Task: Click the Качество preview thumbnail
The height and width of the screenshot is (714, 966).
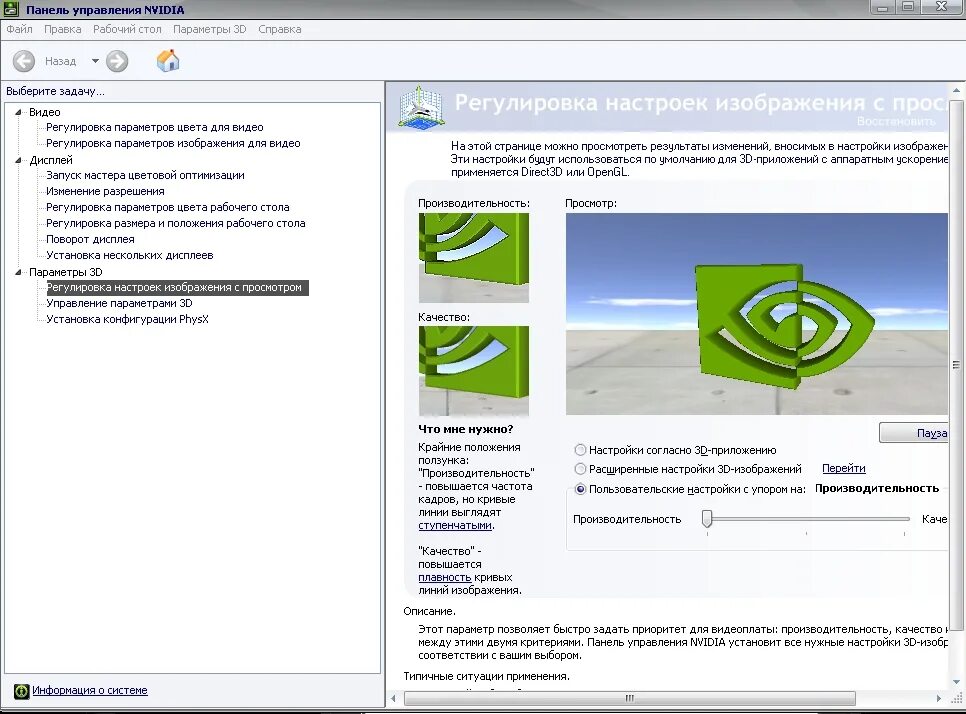Action: click(474, 370)
